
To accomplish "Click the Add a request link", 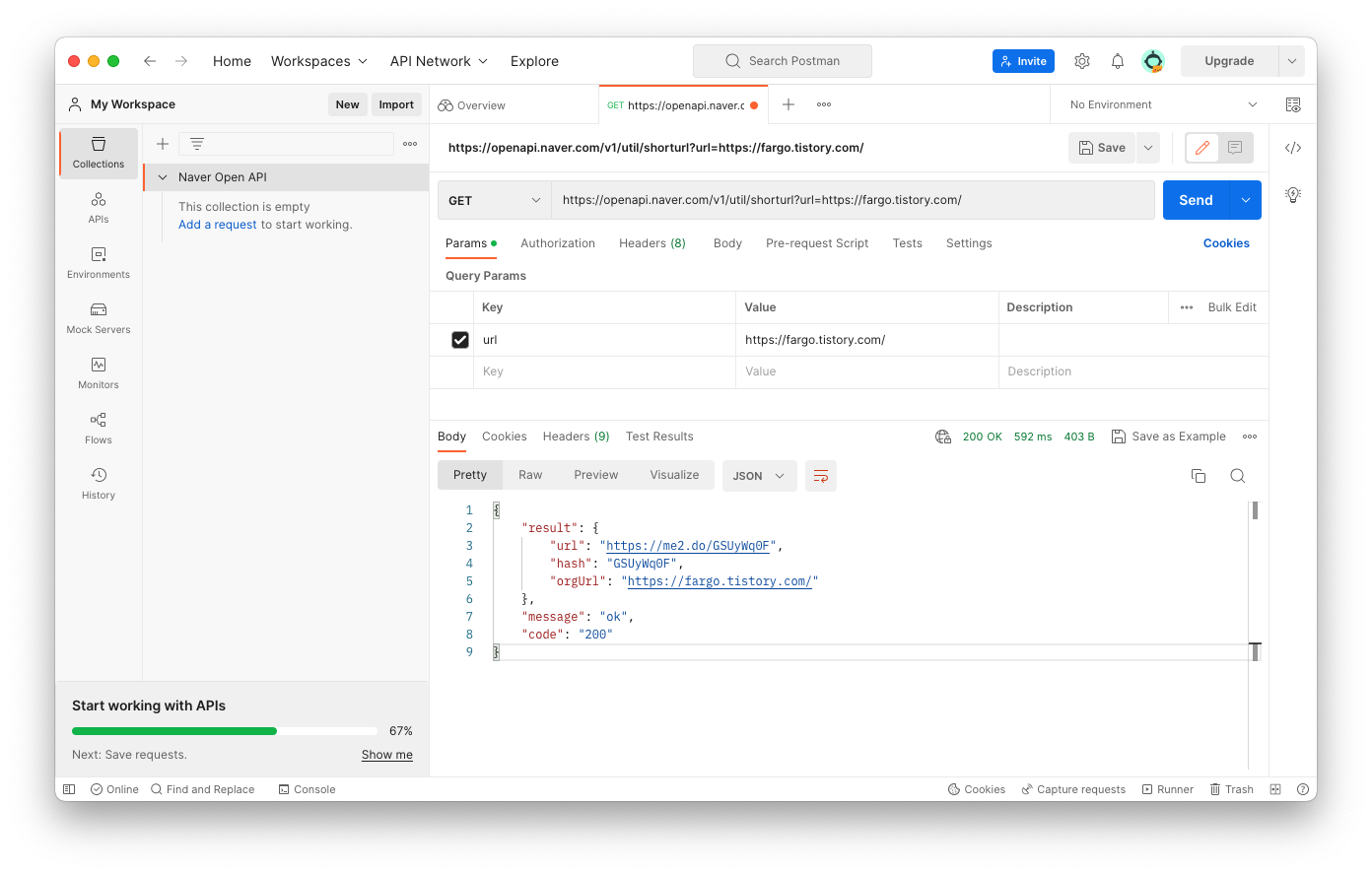I will click(x=218, y=225).
